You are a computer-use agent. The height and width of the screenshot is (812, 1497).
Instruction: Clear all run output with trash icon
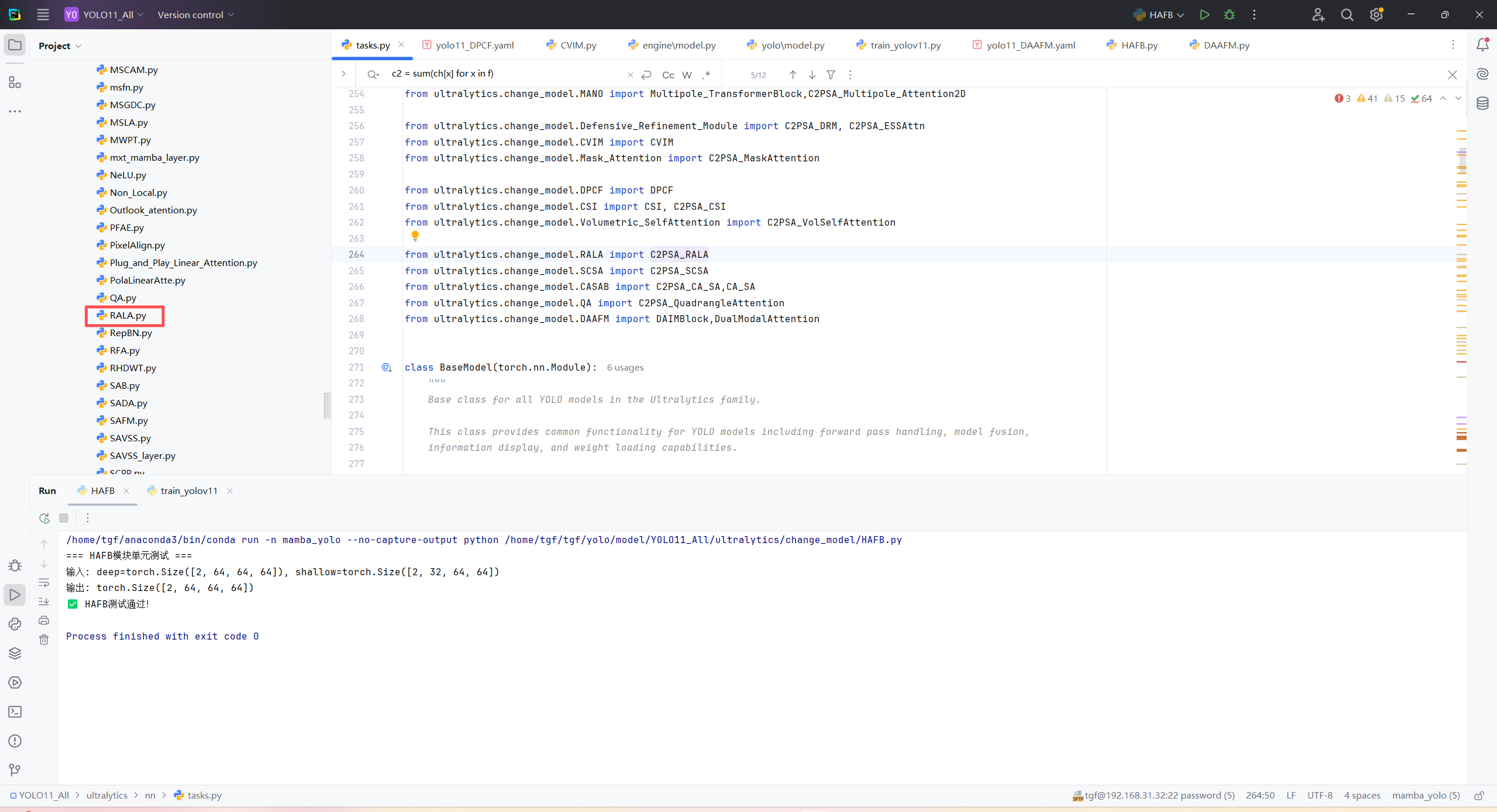point(44,640)
